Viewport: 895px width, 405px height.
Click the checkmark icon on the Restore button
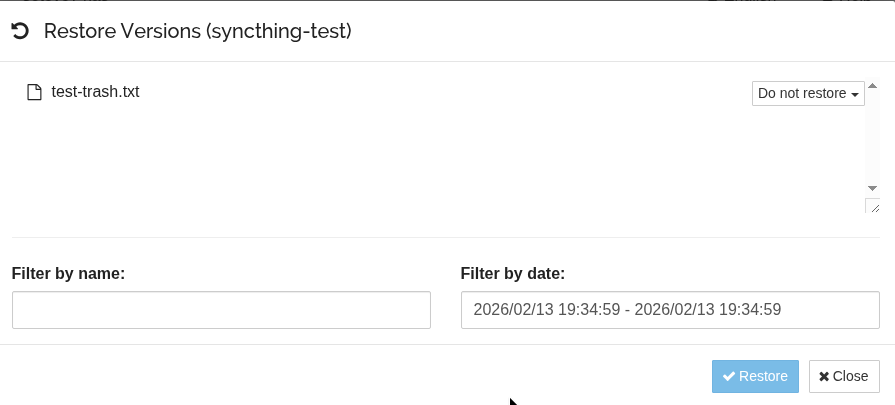click(729, 376)
